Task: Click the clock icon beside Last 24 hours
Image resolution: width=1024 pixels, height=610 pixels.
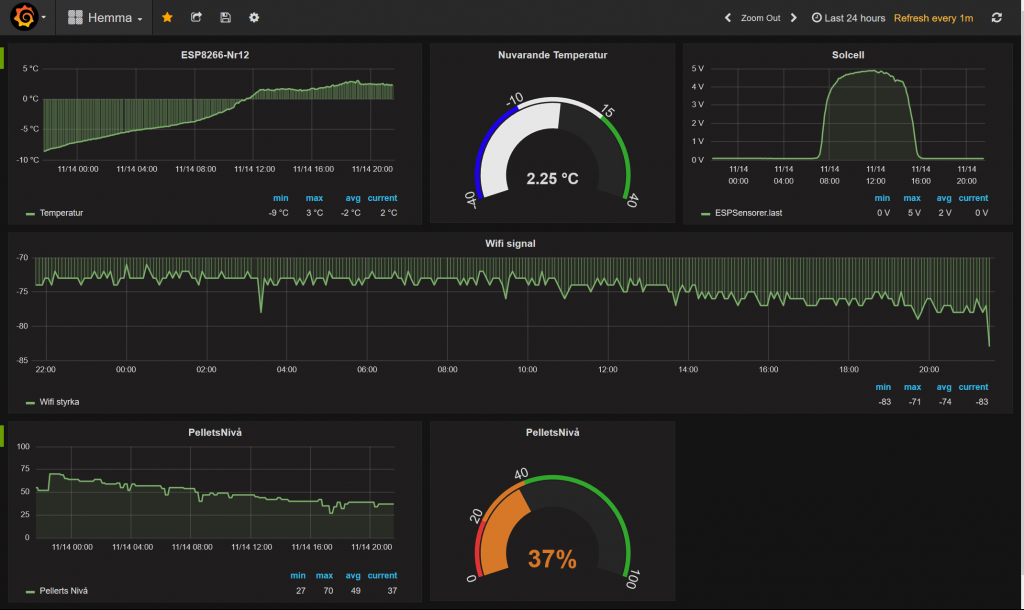Action: point(816,18)
